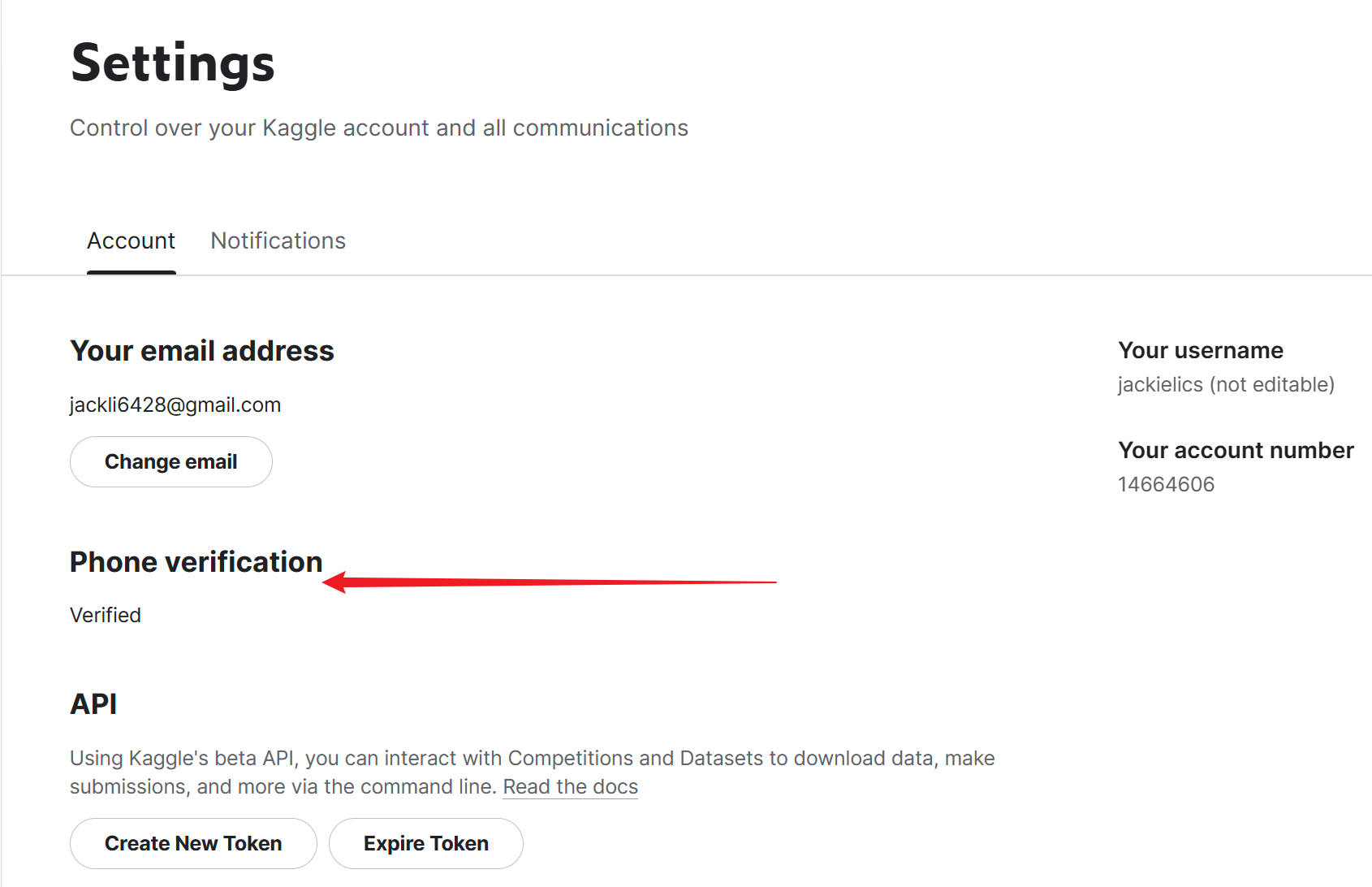Image resolution: width=1372 pixels, height=887 pixels.
Task: Click the API section heading
Action: click(x=93, y=704)
